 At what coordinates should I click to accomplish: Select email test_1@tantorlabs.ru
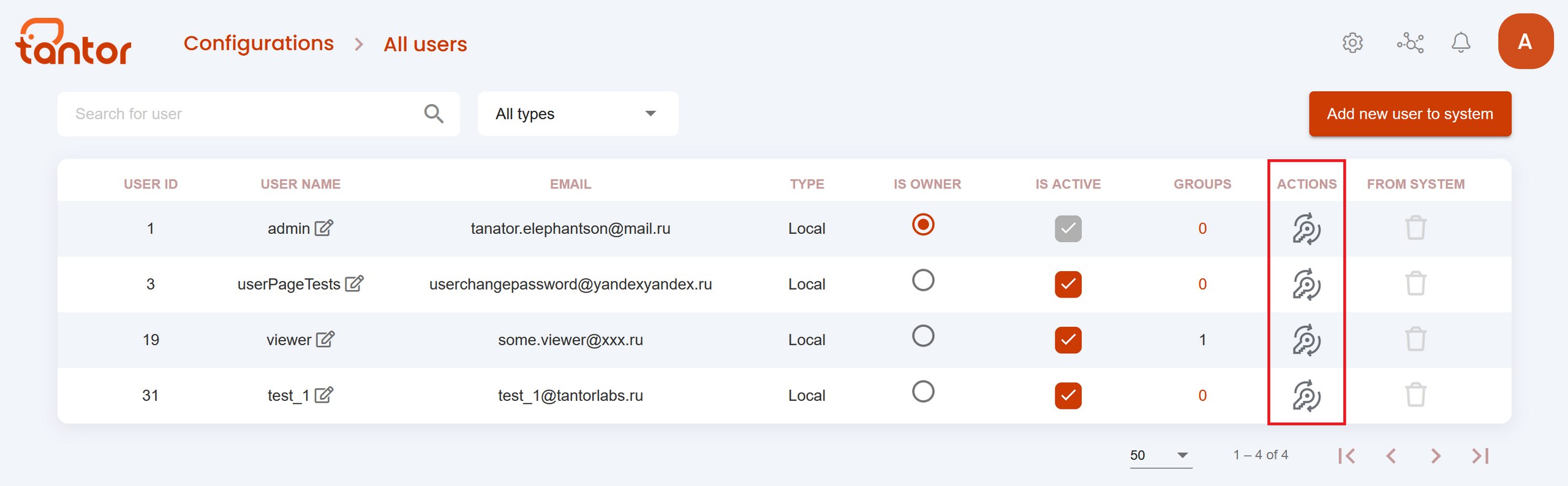tap(570, 395)
